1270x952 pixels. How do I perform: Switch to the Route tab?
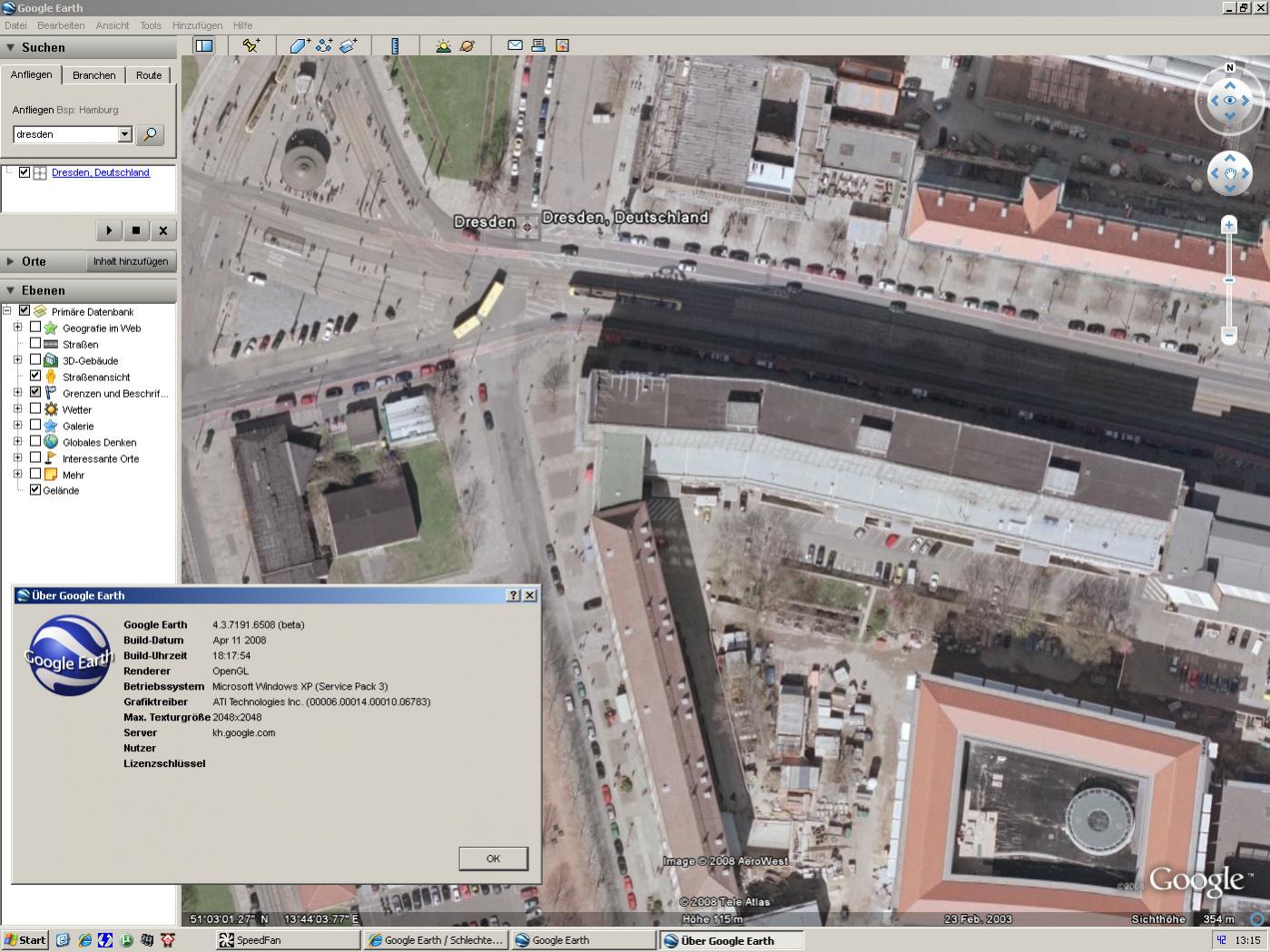tap(149, 75)
